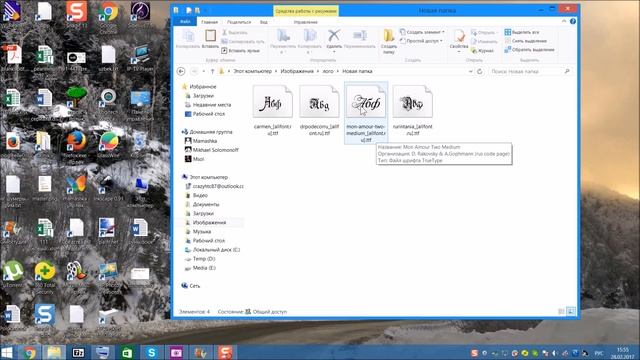Open Explorer help question mark icon
Screen dimensions: 640x360
coord(573,21)
